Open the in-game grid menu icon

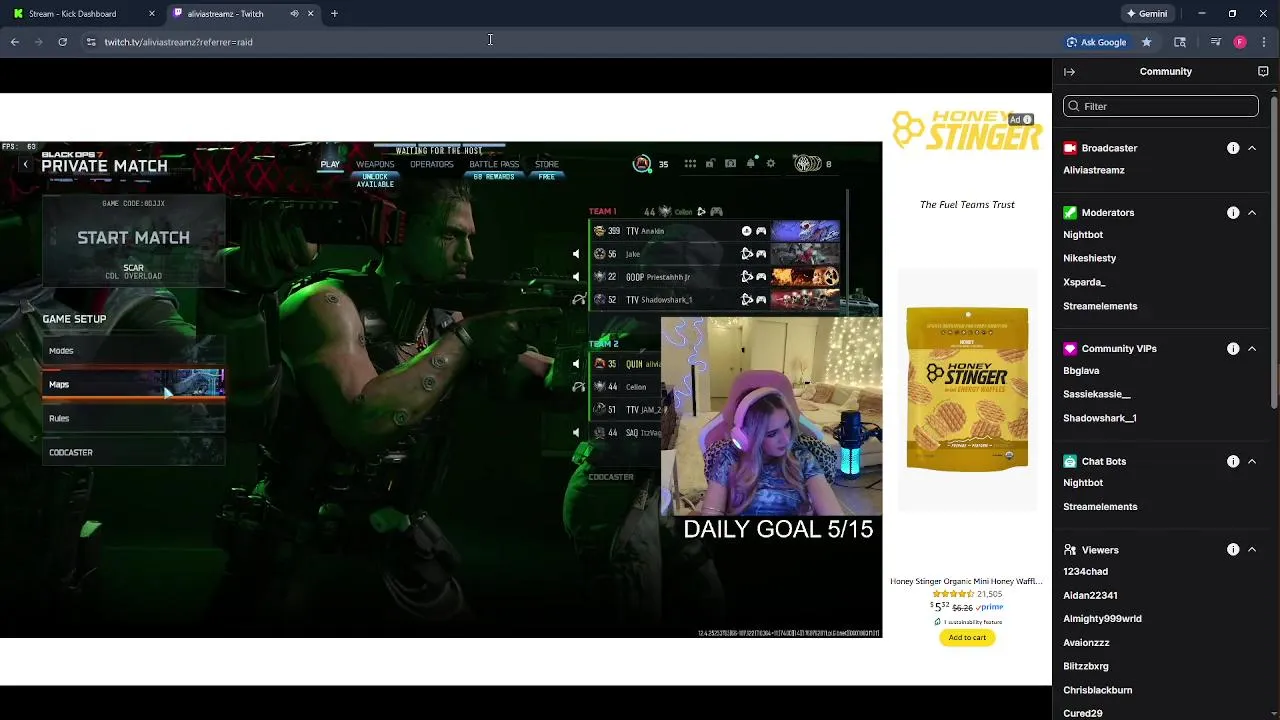coord(690,164)
